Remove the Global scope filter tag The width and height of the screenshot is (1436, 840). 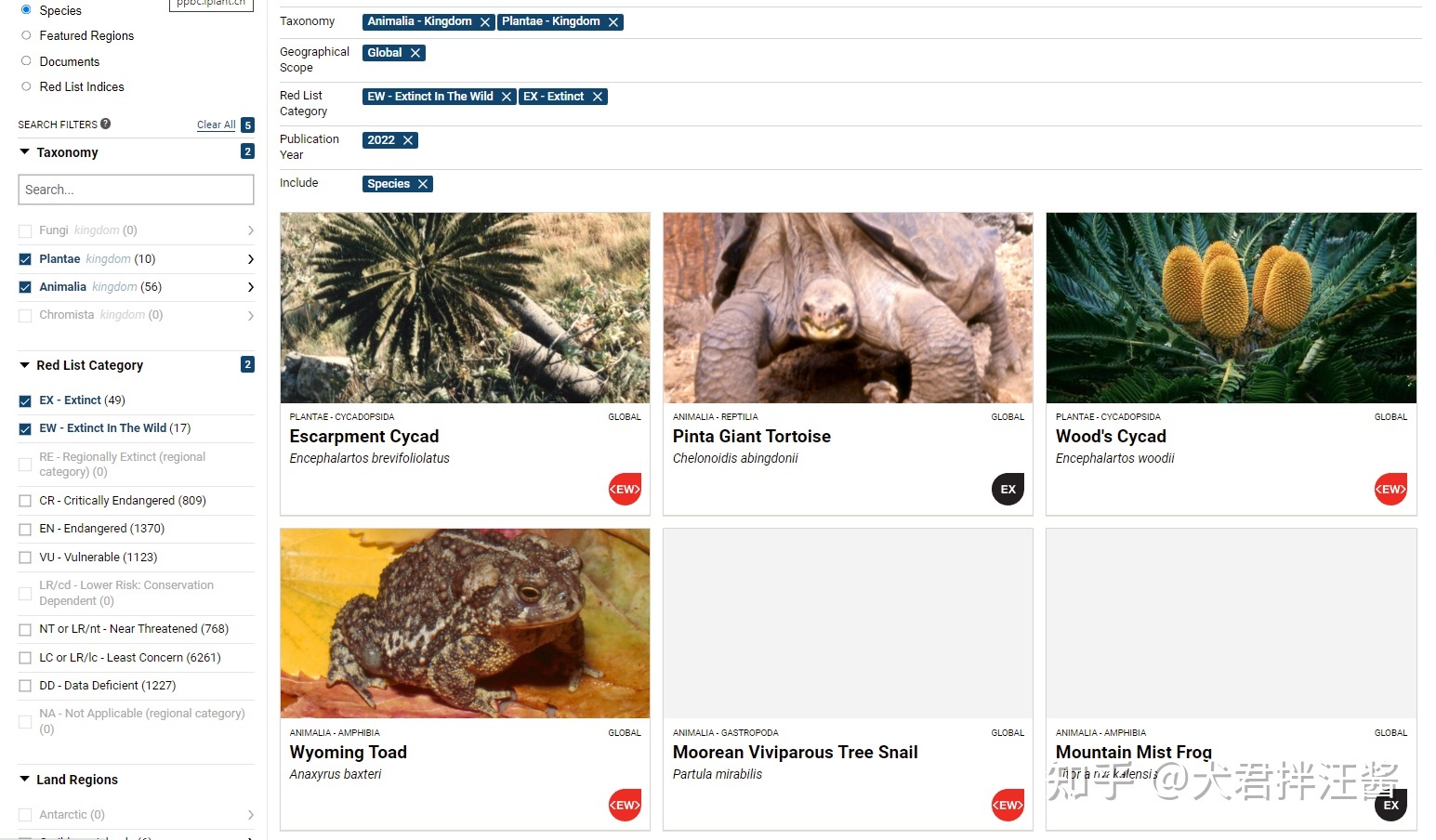click(415, 54)
